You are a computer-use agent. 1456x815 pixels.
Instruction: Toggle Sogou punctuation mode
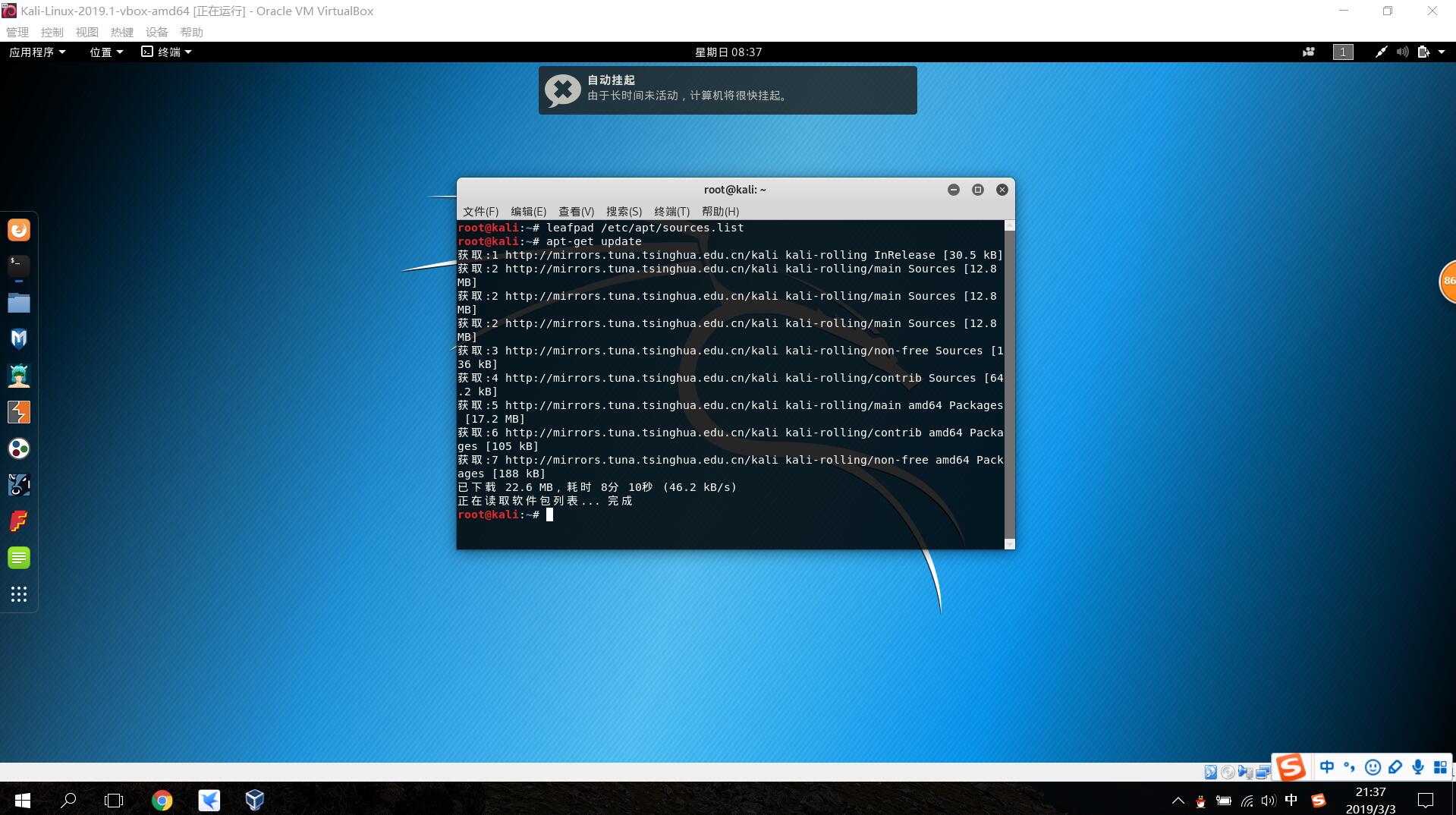point(1350,767)
